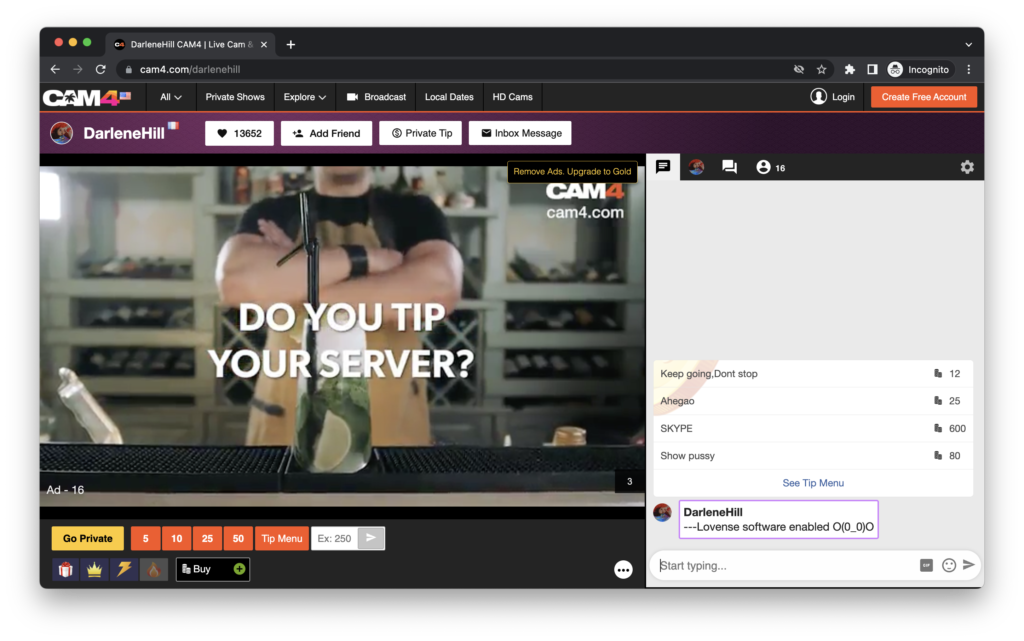Select Keep going,Dont stop tip item
This screenshot has width=1024, height=641.
812,374
